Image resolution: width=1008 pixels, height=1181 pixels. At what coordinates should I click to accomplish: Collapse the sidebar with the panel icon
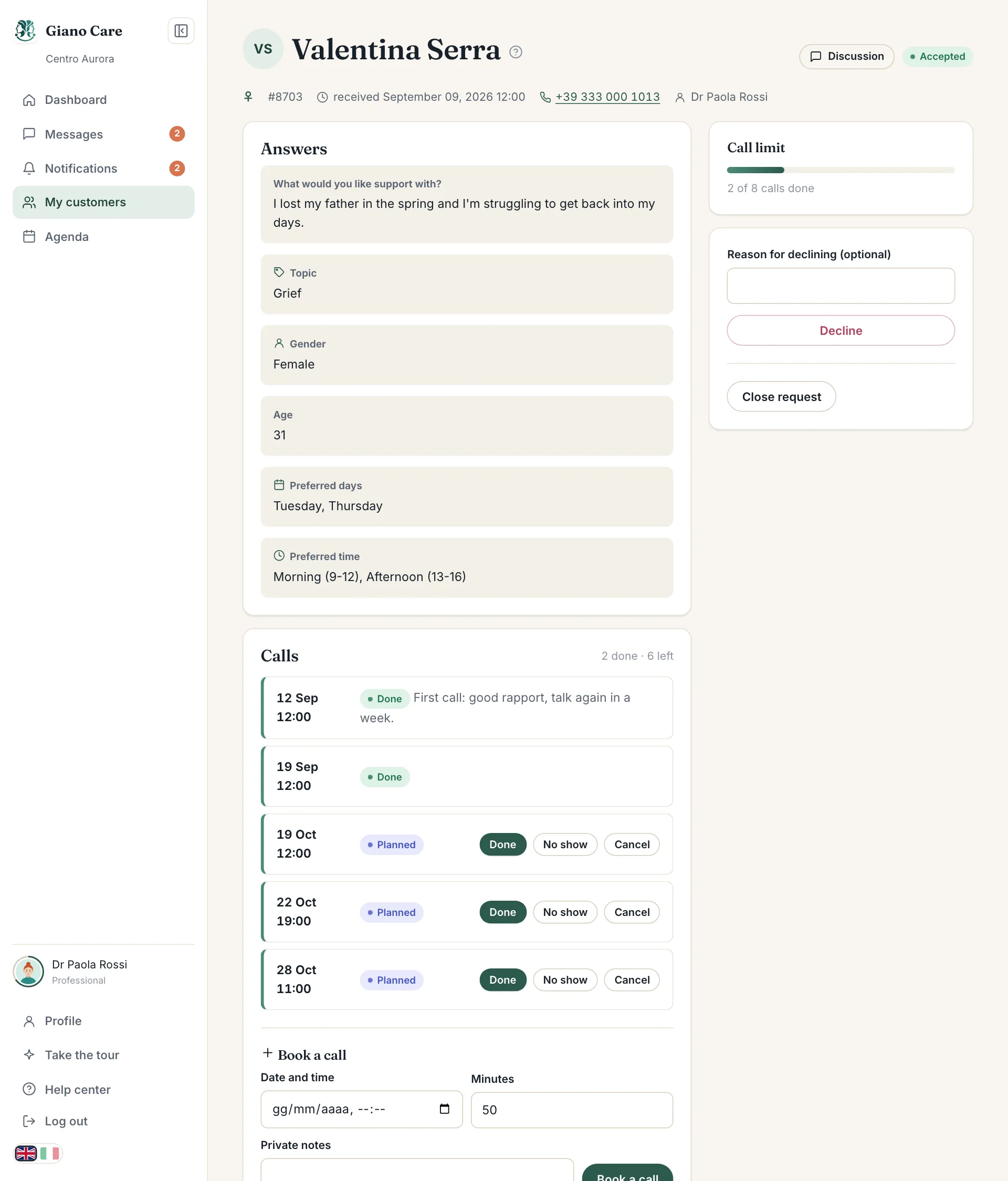tap(181, 31)
